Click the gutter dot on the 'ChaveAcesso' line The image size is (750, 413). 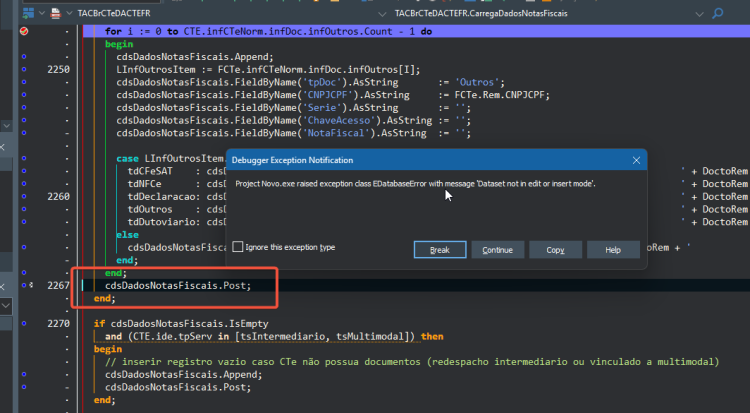coord(24,120)
